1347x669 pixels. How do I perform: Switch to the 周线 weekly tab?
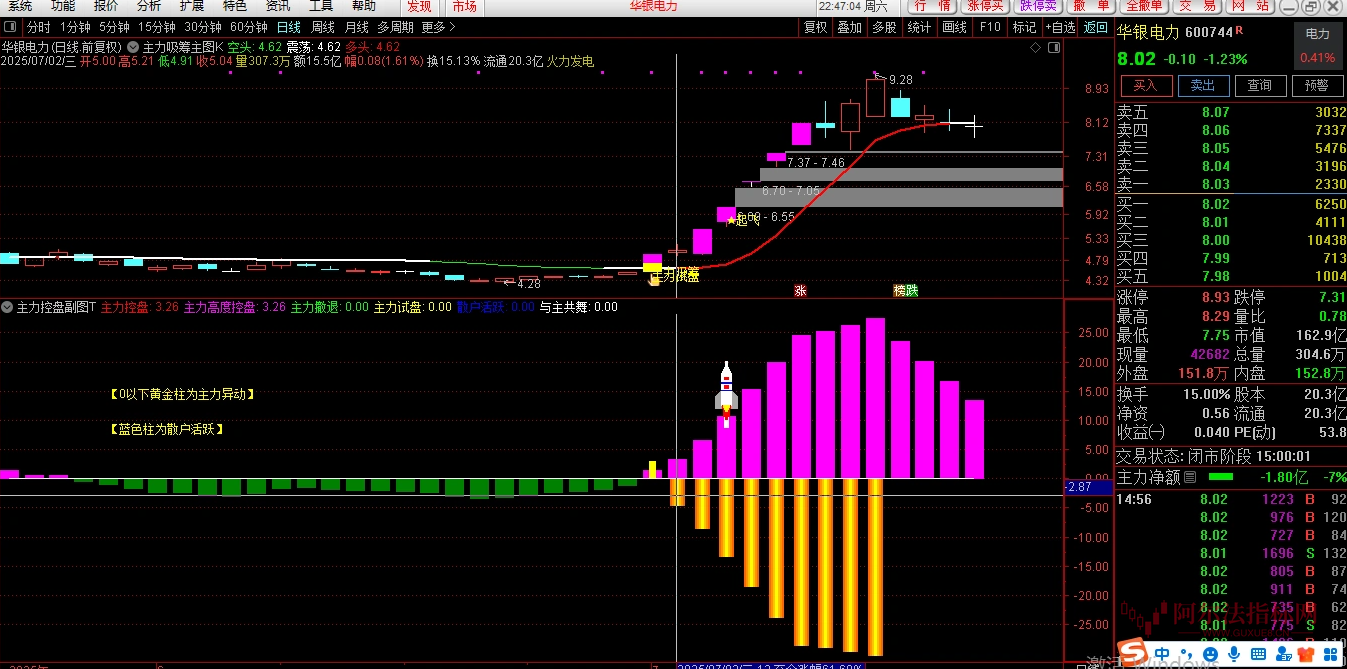click(322, 27)
